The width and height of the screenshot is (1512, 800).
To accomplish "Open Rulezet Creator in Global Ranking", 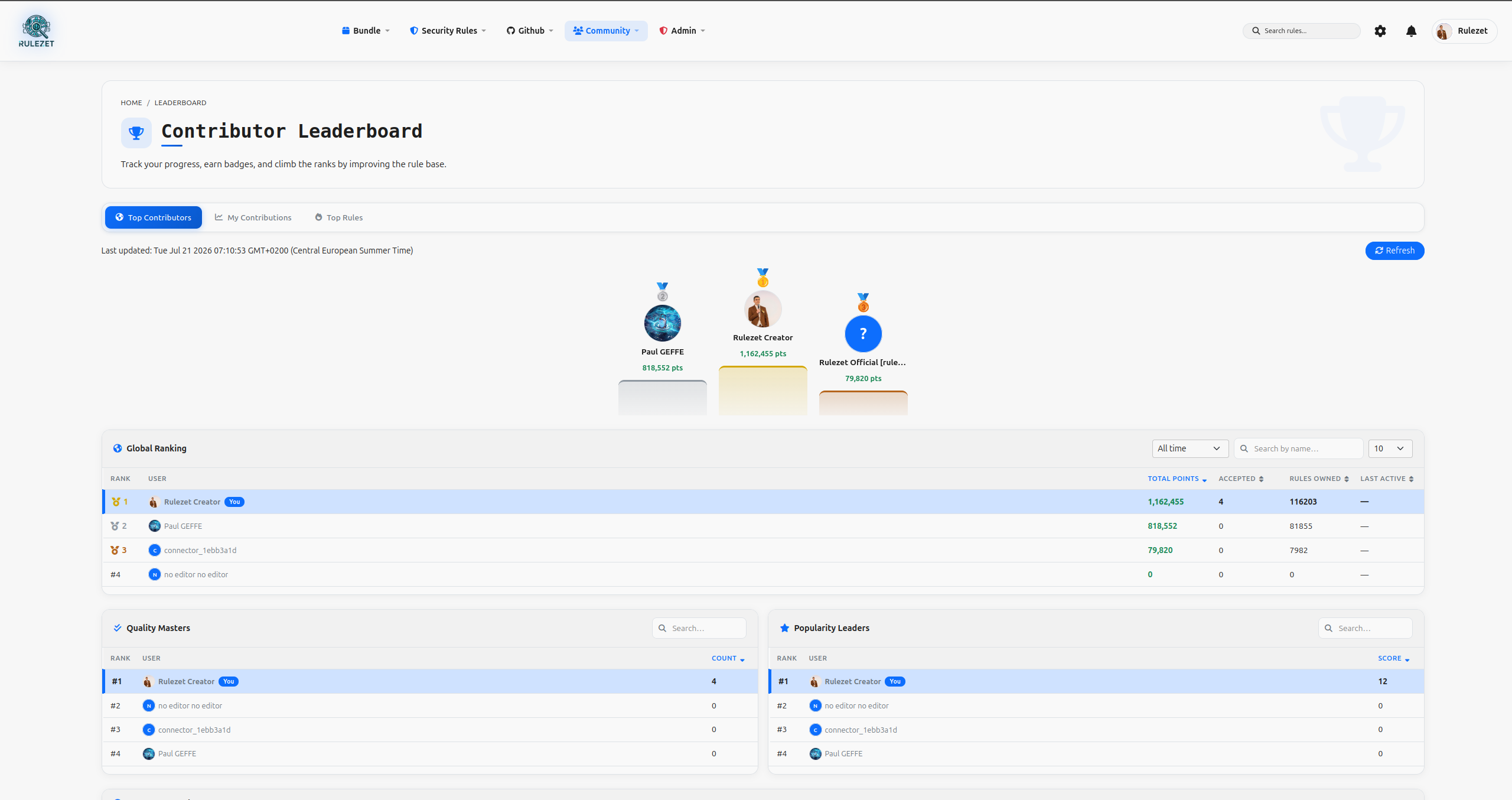I will (192, 502).
